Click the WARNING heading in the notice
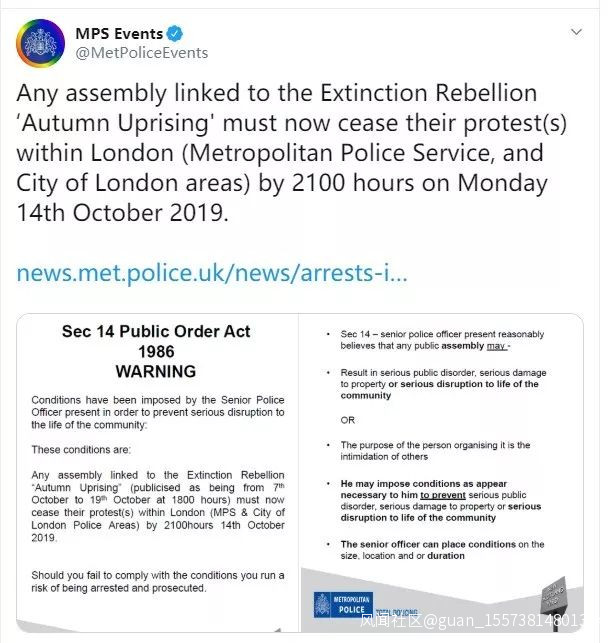The width and height of the screenshot is (616, 643). pos(155,371)
